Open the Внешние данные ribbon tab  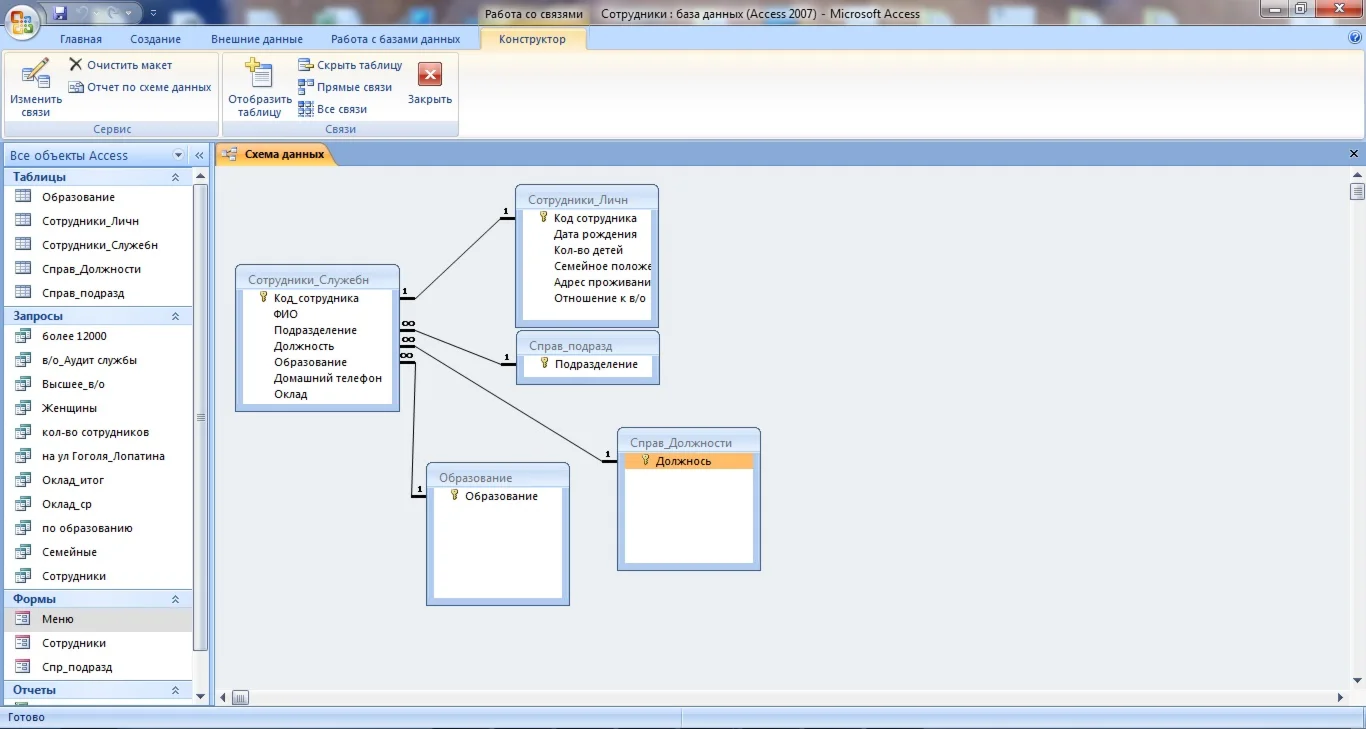point(256,39)
